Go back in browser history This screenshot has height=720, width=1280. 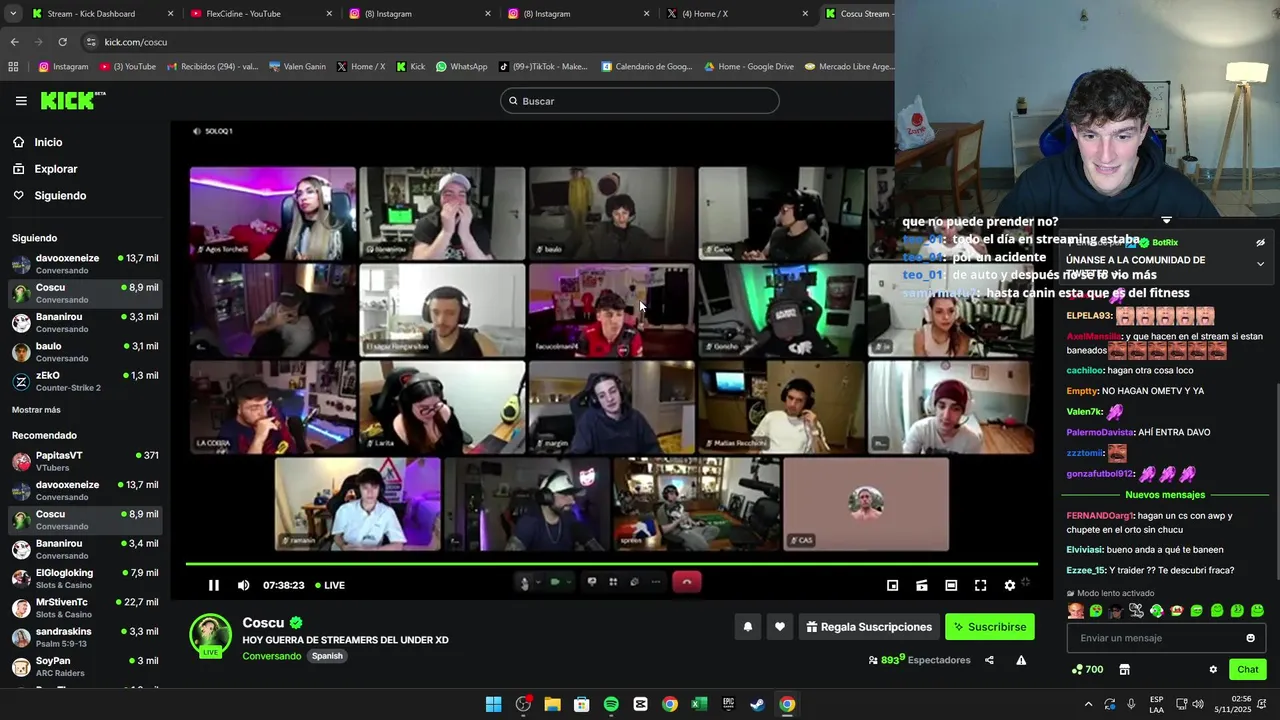pos(14,42)
